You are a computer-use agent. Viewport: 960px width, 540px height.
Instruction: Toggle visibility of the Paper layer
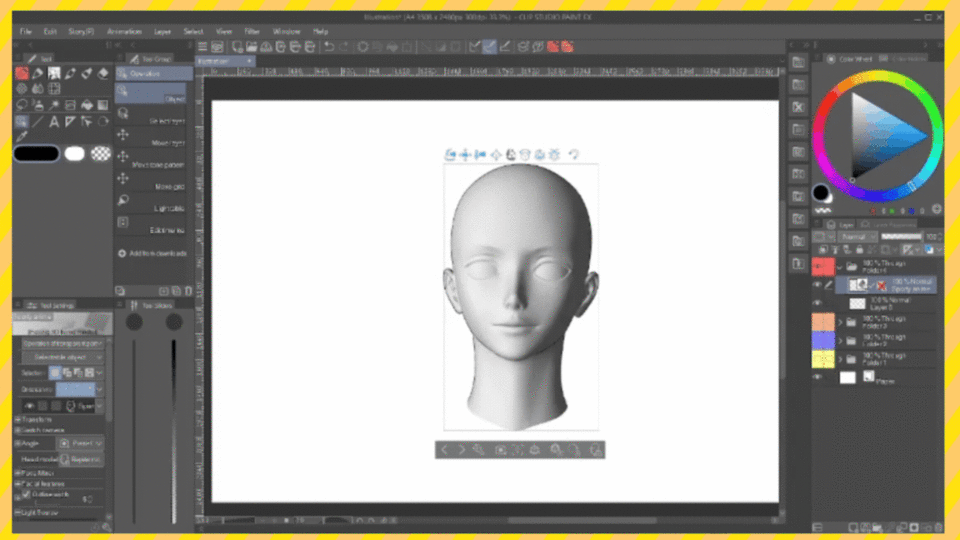click(817, 377)
